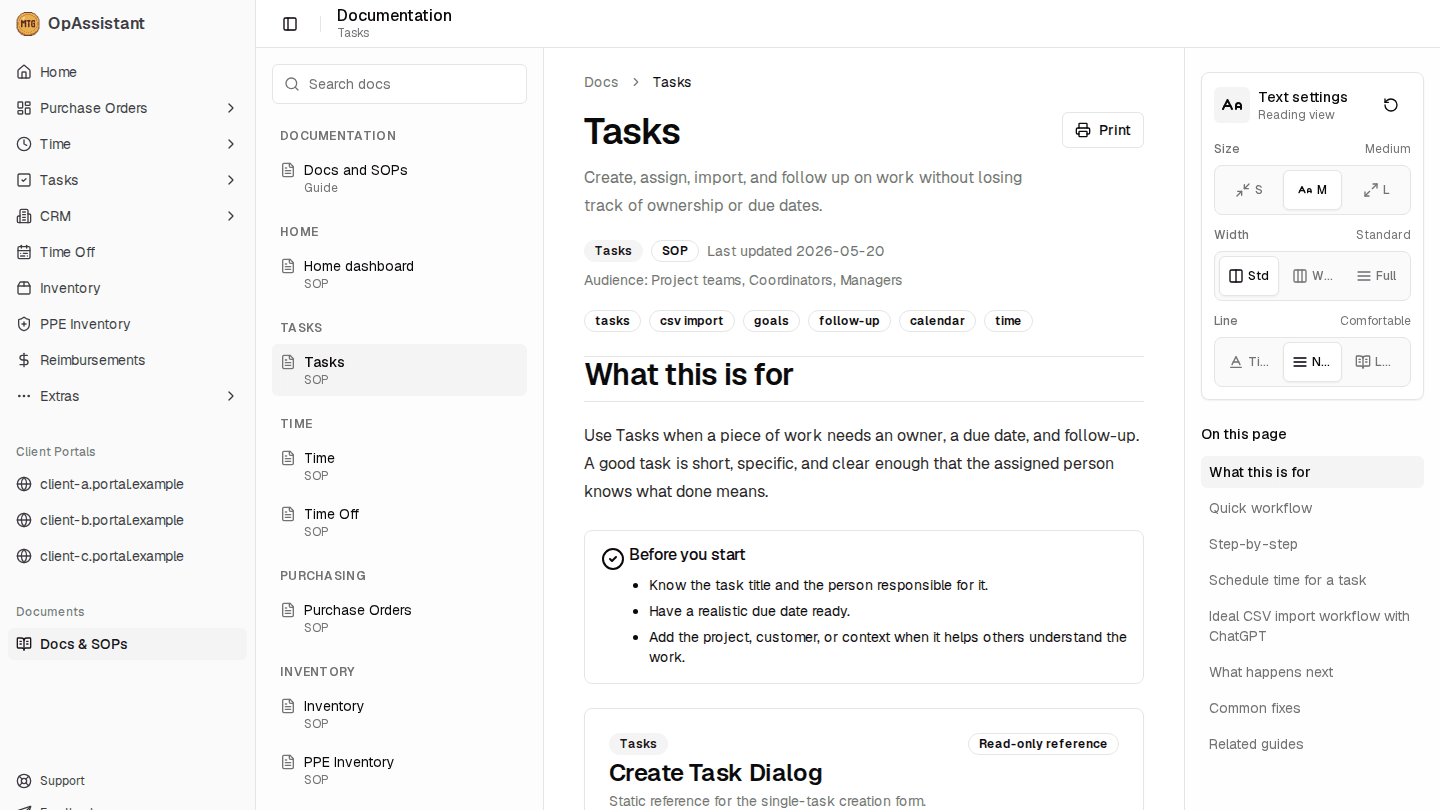
Task: Open client-c.portal.example link
Action: (128, 556)
